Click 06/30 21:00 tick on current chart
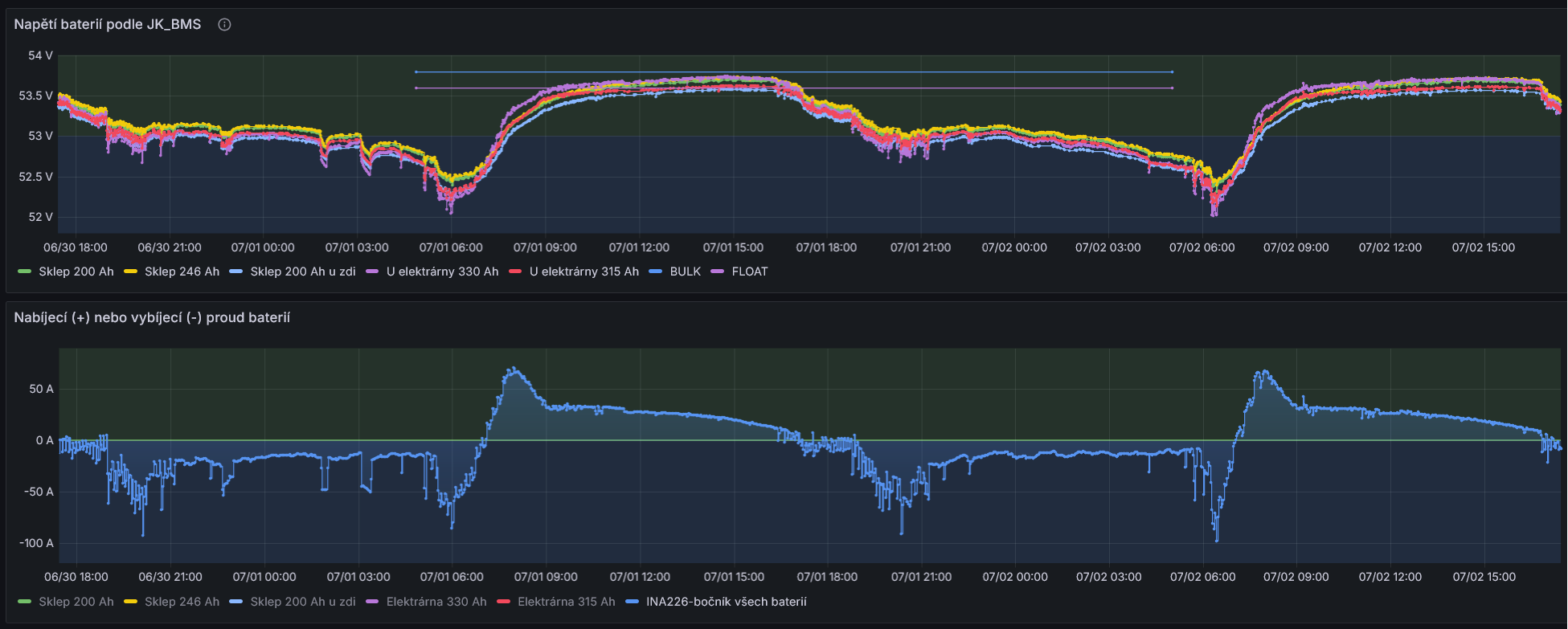The image size is (1568, 629). [x=170, y=577]
